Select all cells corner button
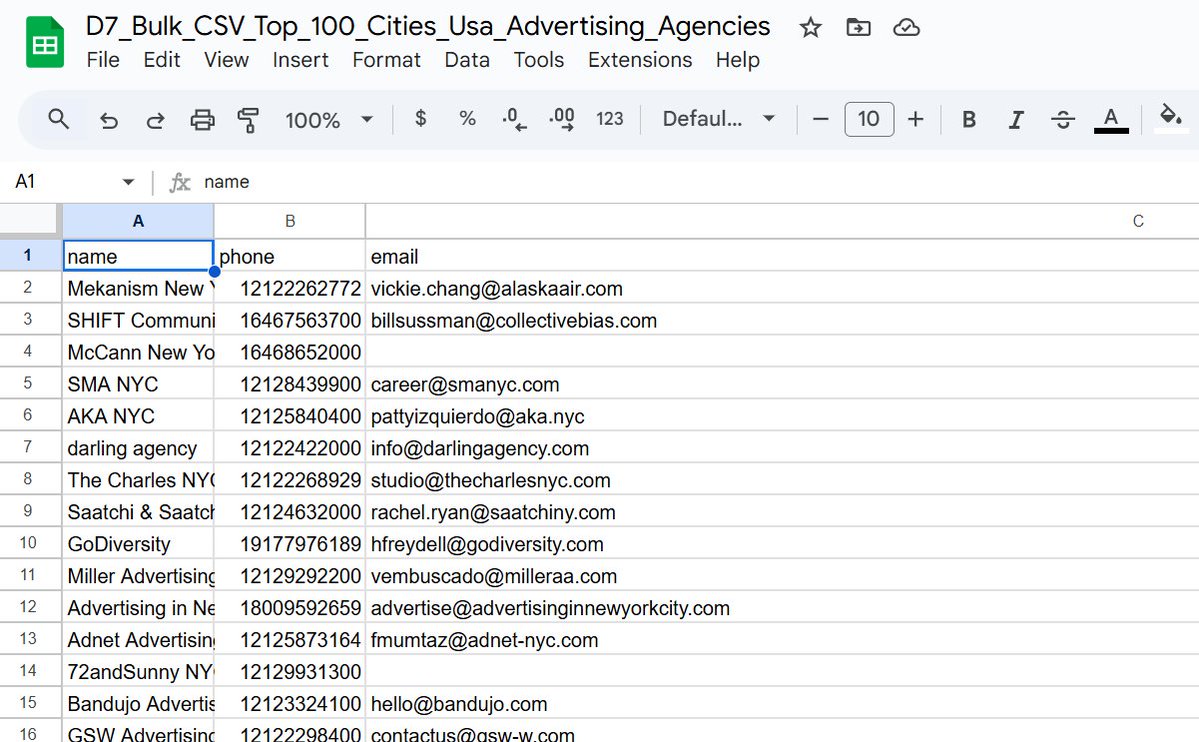The image size is (1199, 742). coord(29,221)
